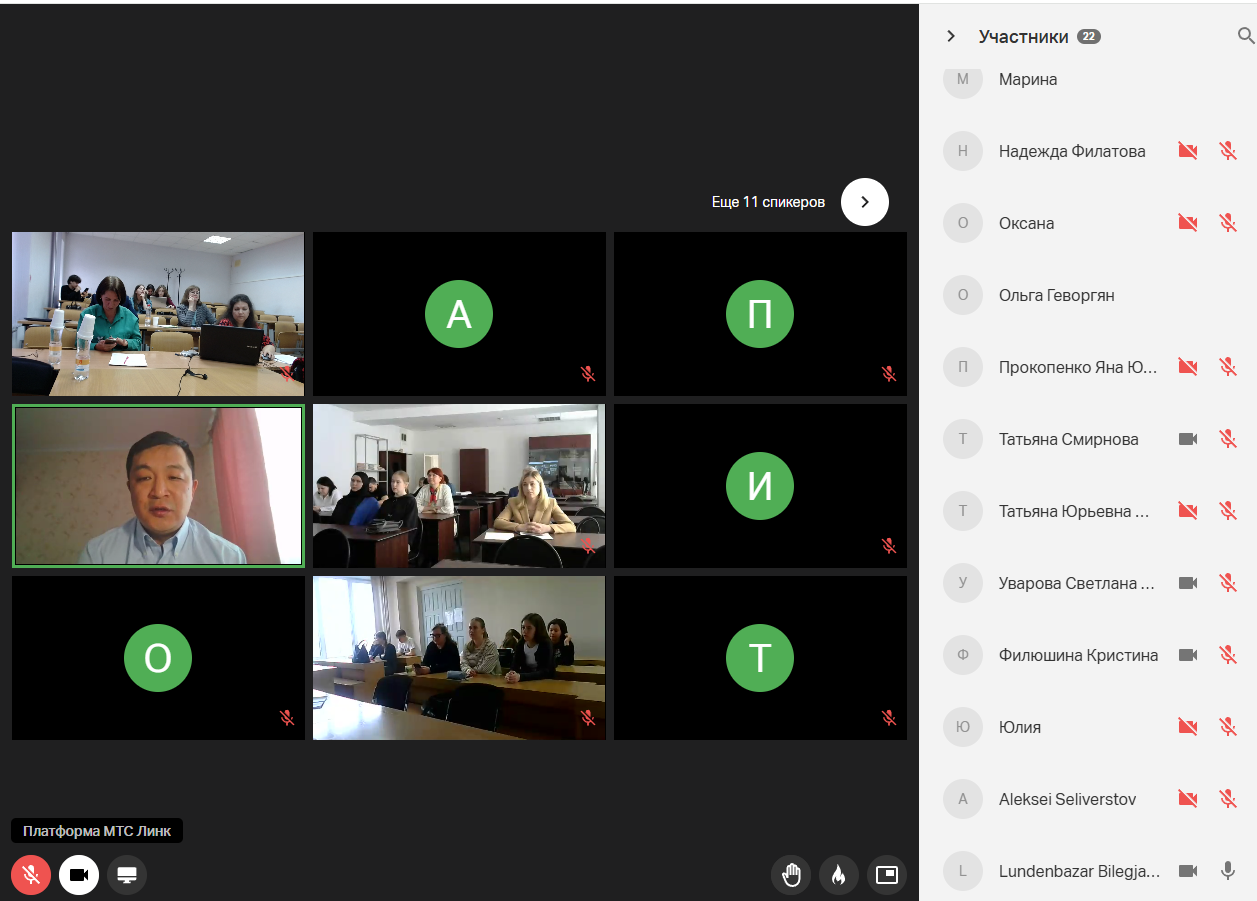Select the video tile with the green Т avatar
Image resolution: width=1257 pixels, height=901 pixels.
click(x=760, y=658)
